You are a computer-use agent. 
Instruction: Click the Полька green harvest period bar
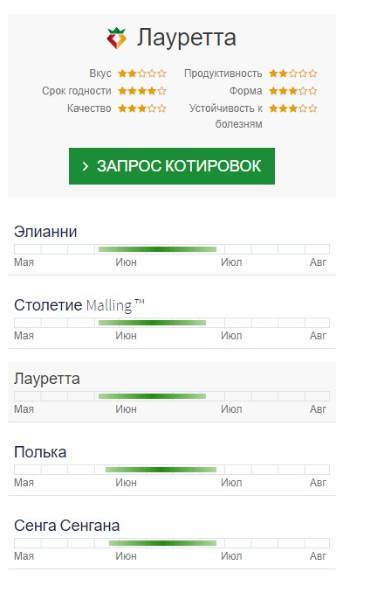[161, 470]
